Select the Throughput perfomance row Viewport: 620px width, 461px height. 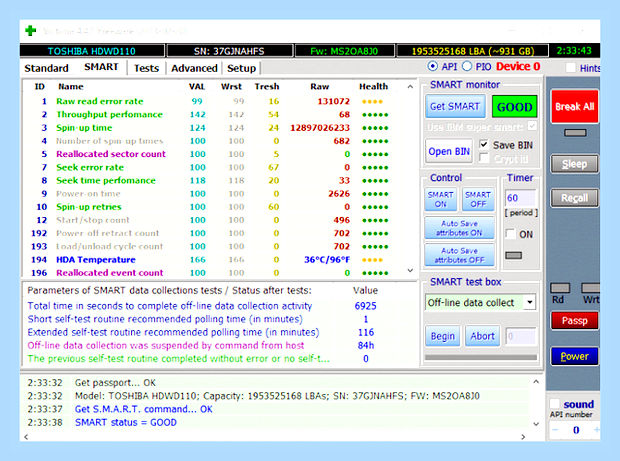coord(213,115)
